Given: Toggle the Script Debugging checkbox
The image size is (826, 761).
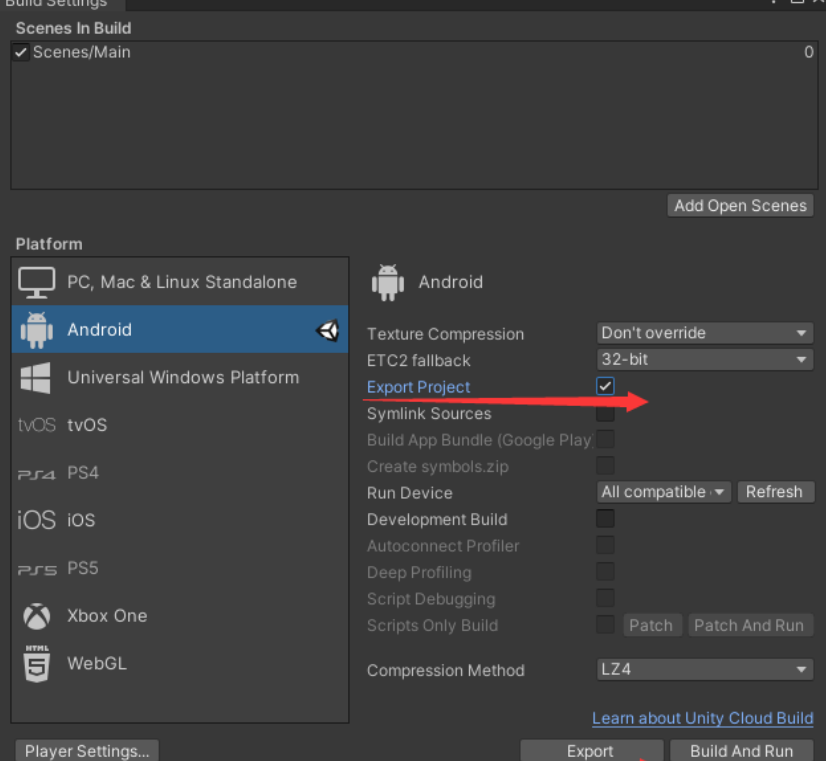Looking at the screenshot, I should point(605,598).
